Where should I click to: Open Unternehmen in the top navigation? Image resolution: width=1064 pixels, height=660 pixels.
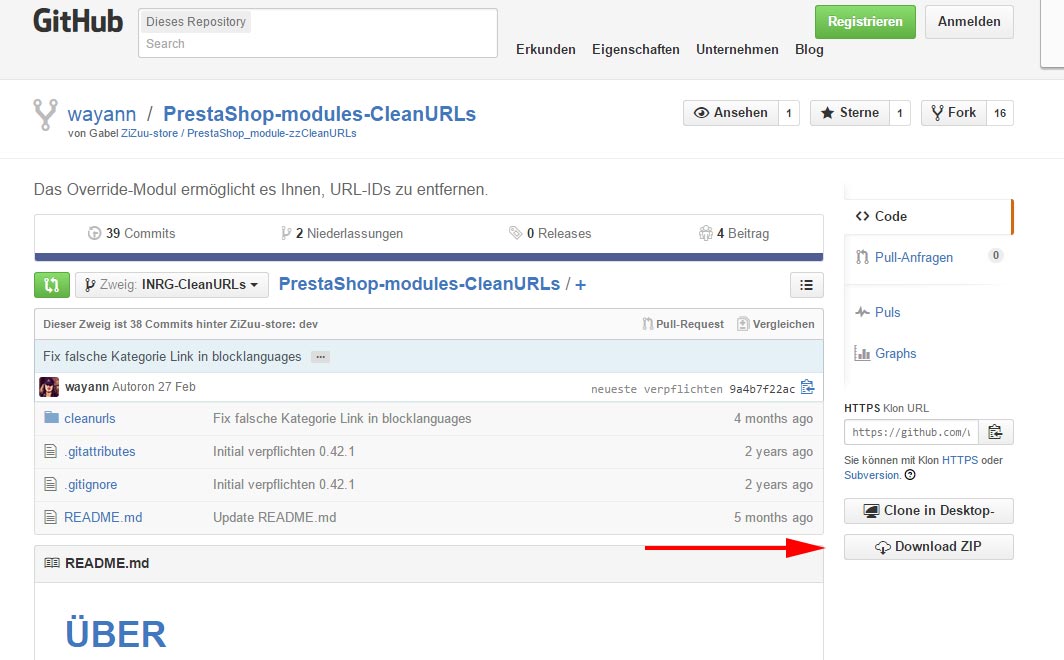[x=737, y=50]
